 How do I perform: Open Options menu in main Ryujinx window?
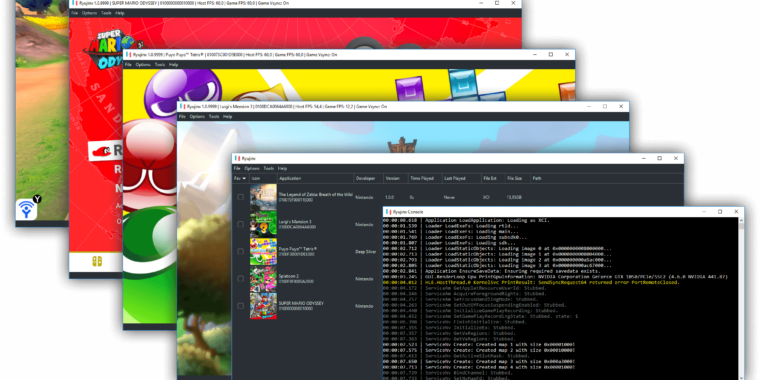(252, 169)
